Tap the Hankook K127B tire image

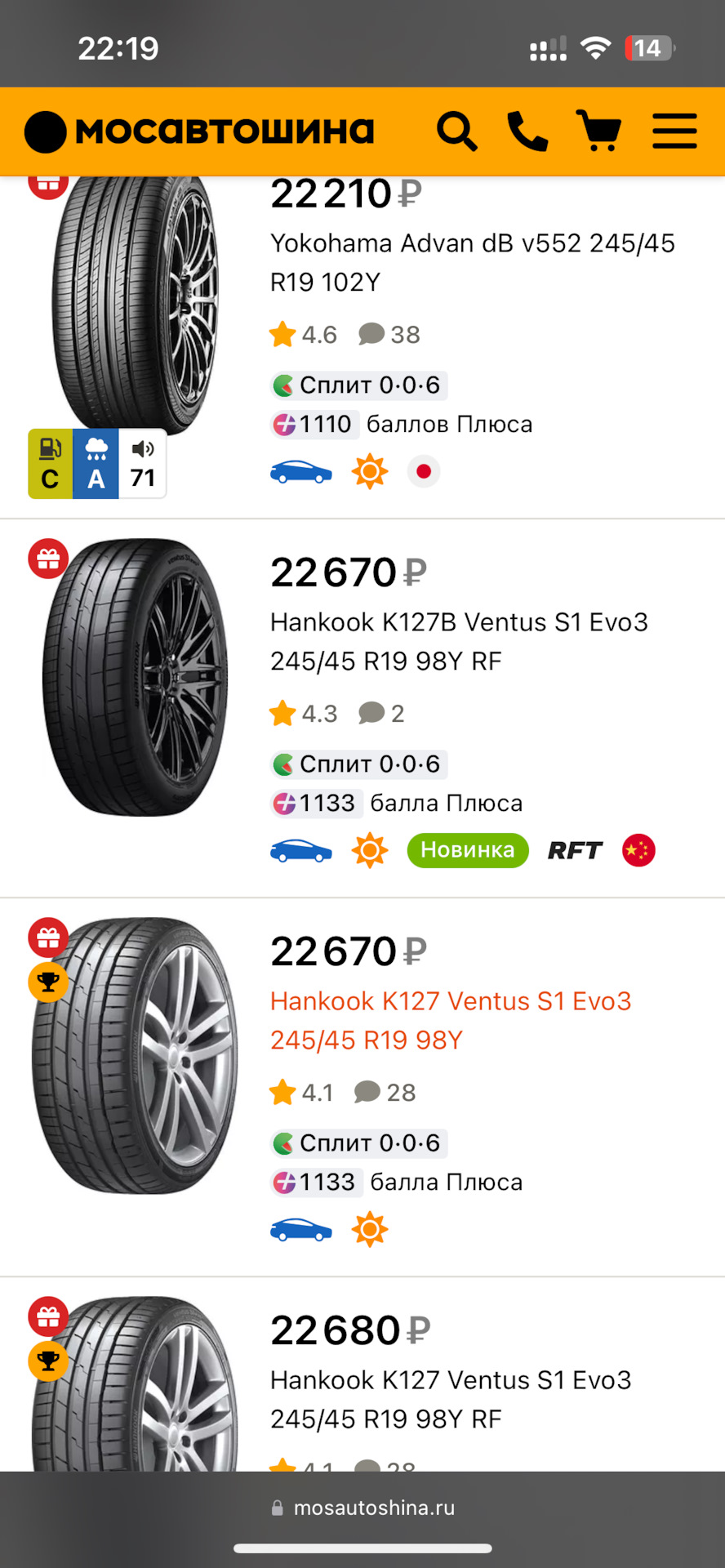pos(135,678)
